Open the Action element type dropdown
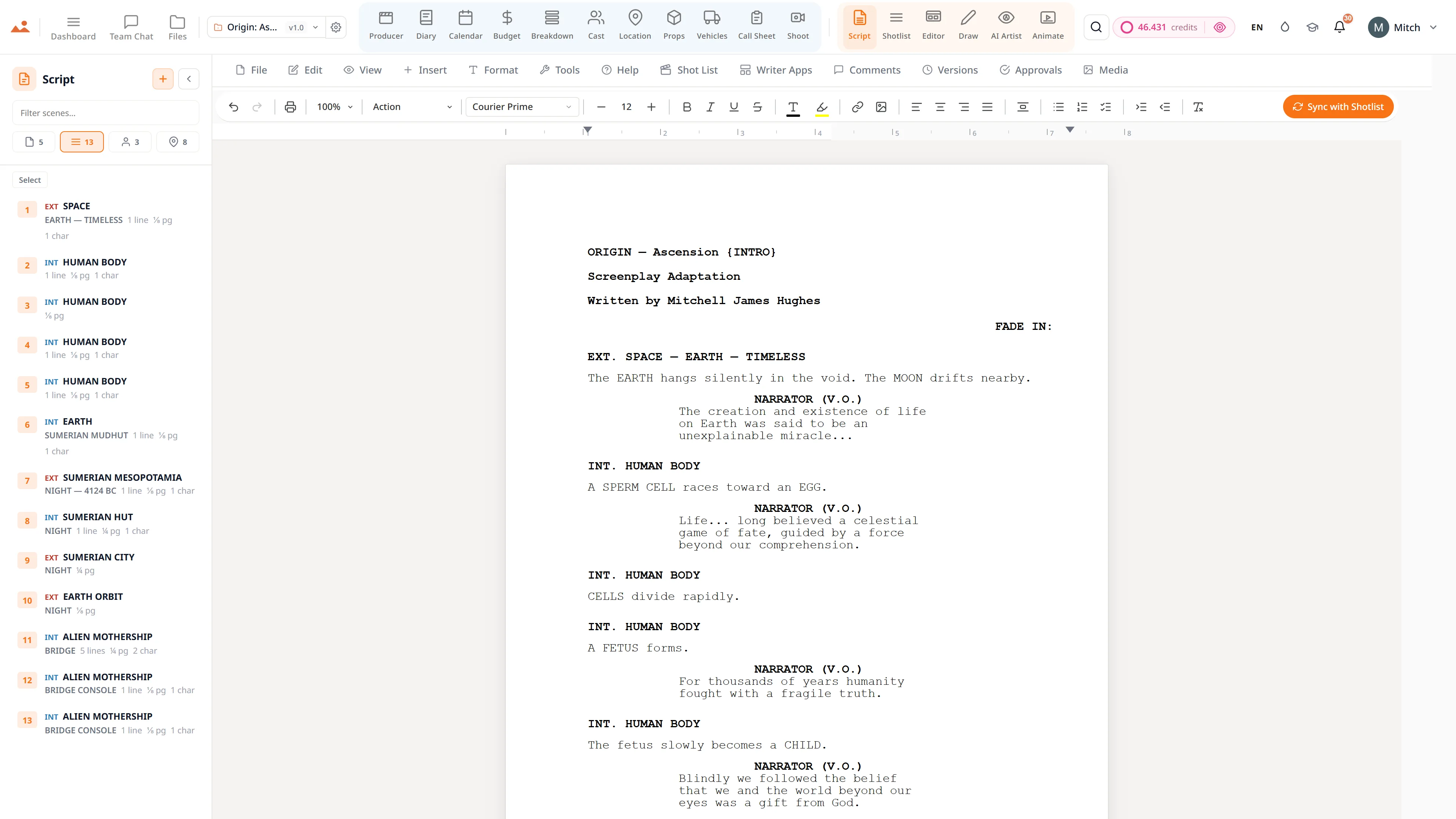 (x=412, y=107)
